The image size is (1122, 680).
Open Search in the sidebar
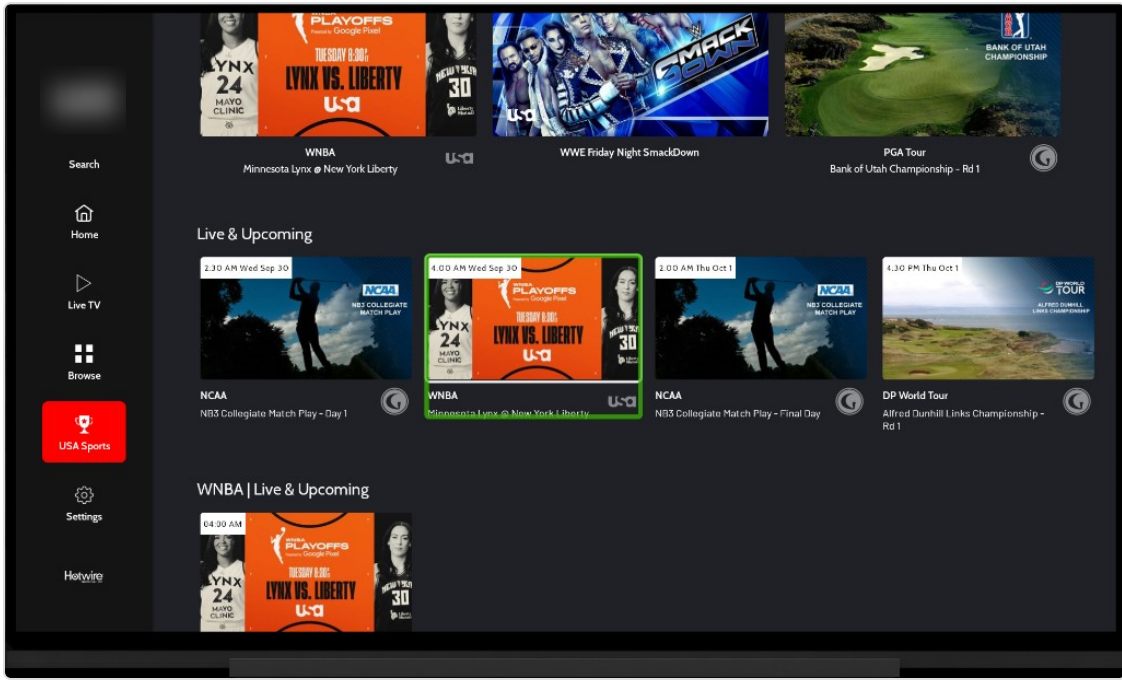(84, 164)
